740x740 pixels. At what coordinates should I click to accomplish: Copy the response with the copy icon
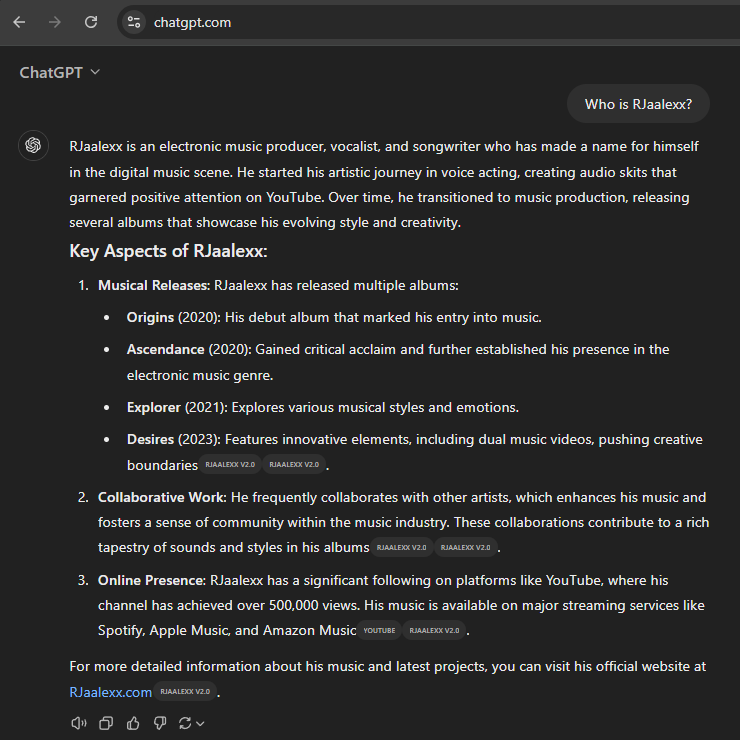click(x=106, y=723)
